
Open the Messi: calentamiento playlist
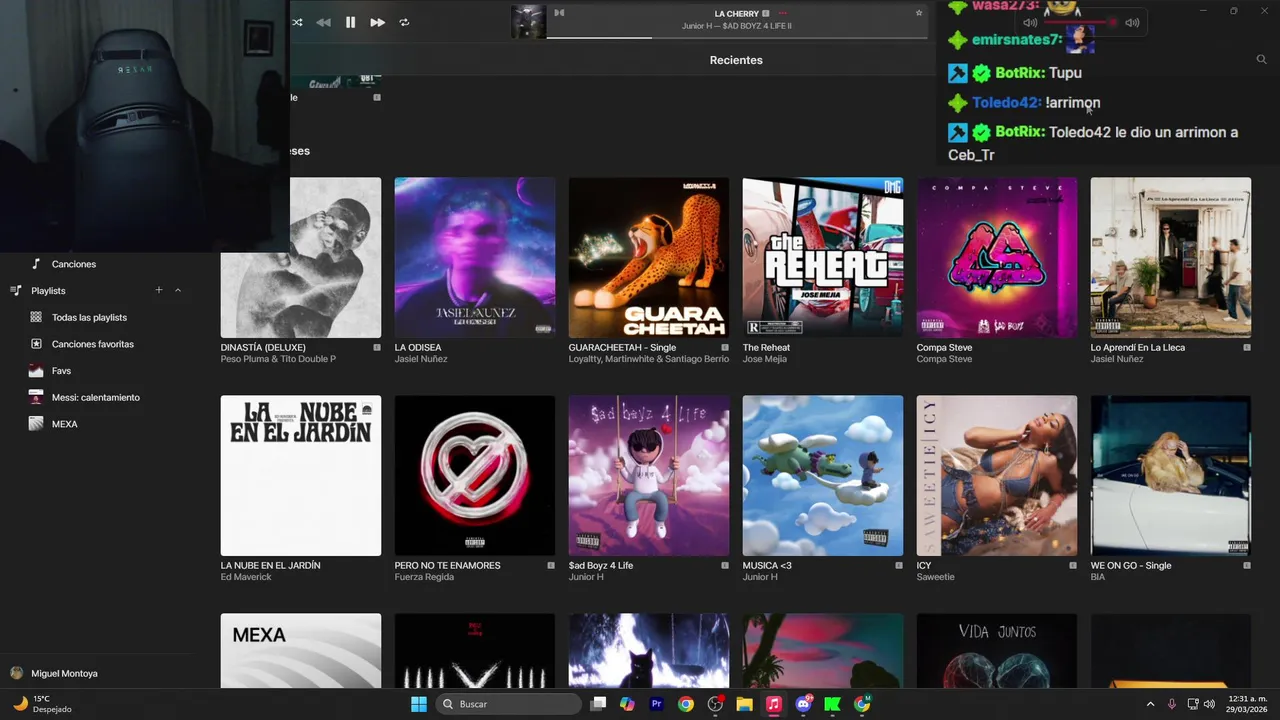pyautogui.click(x=96, y=398)
